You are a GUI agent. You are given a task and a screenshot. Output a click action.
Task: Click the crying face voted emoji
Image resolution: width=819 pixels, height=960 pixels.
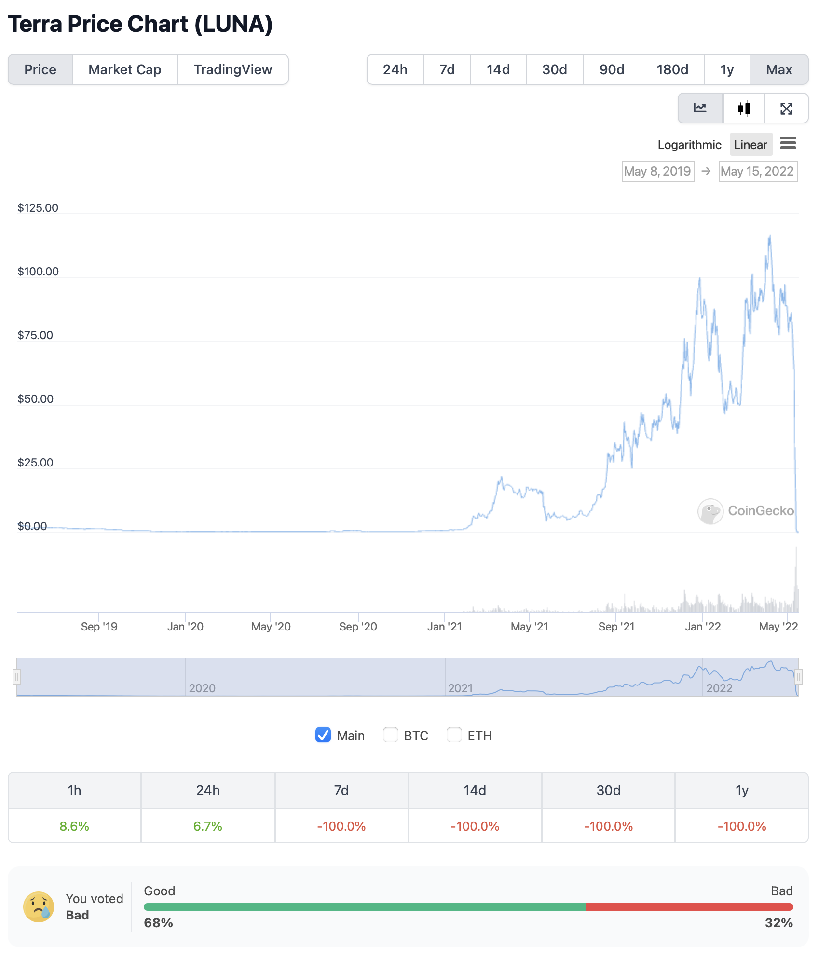[39, 906]
